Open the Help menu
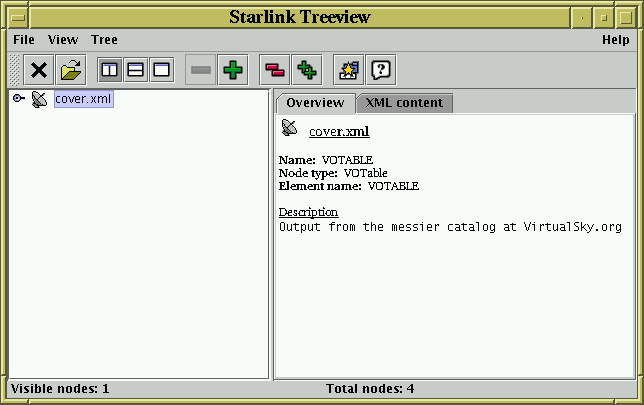Screen dimensions: 644x405 (x=615, y=40)
